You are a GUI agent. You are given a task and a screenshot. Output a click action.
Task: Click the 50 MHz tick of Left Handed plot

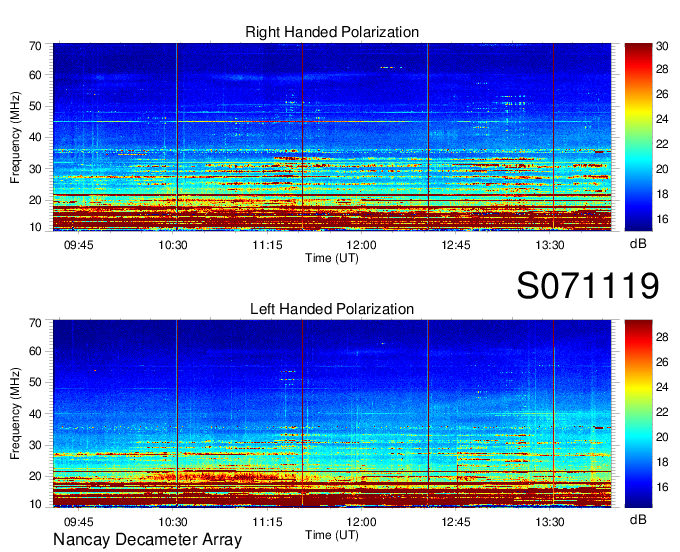[35, 382]
